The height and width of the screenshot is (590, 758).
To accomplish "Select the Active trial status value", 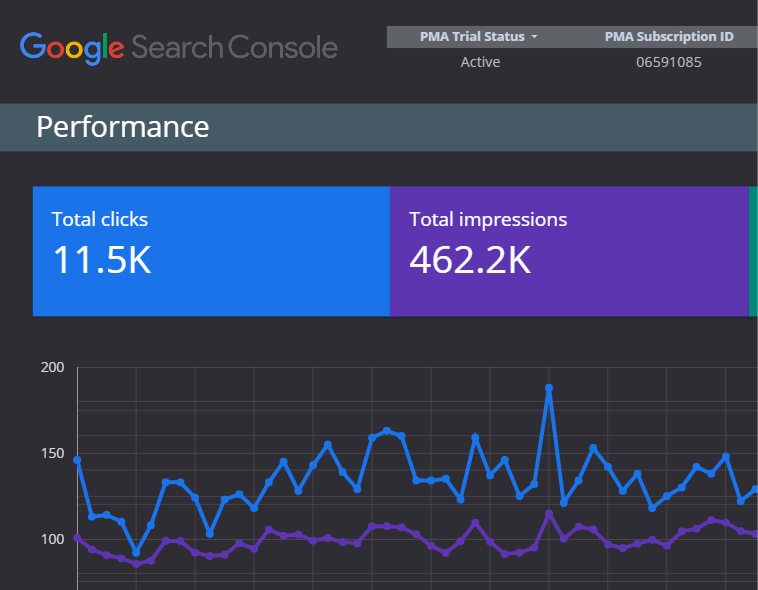I will pos(480,62).
